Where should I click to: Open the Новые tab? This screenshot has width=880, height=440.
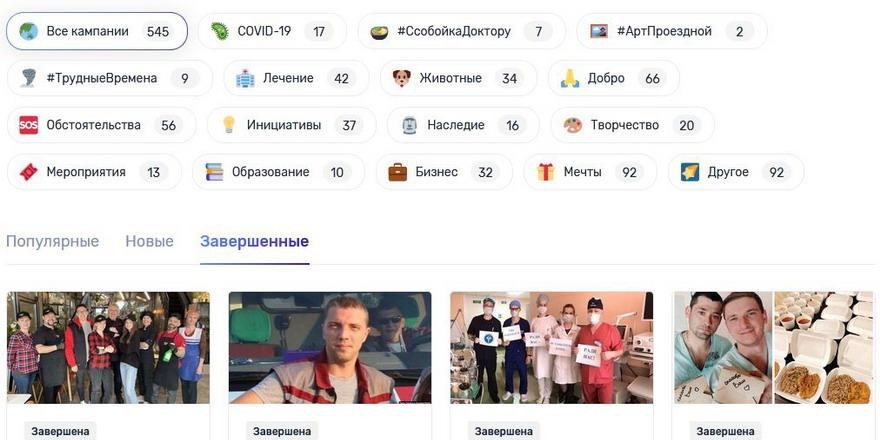tap(149, 242)
